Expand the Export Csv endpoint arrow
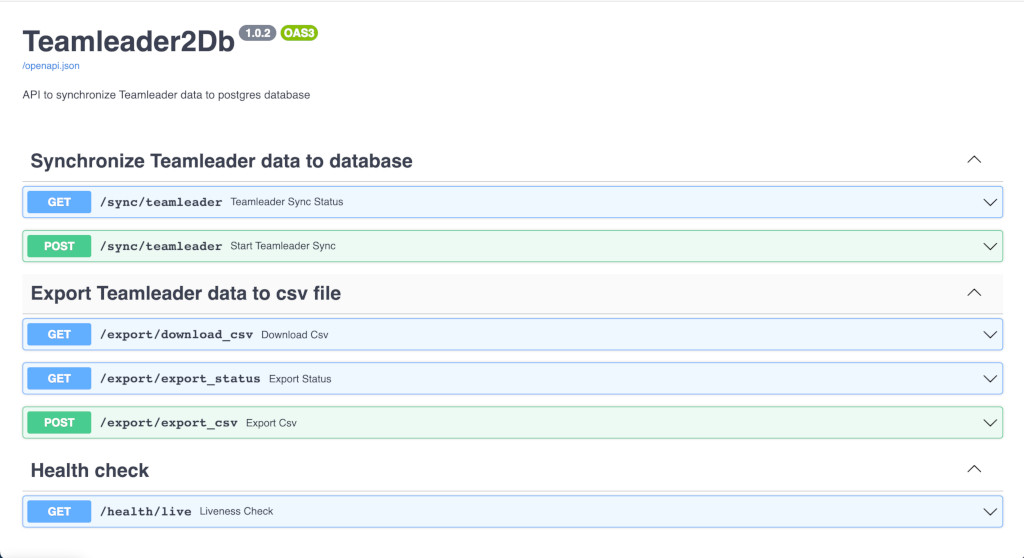The height and width of the screenshot is (558, 1024). 990,423
